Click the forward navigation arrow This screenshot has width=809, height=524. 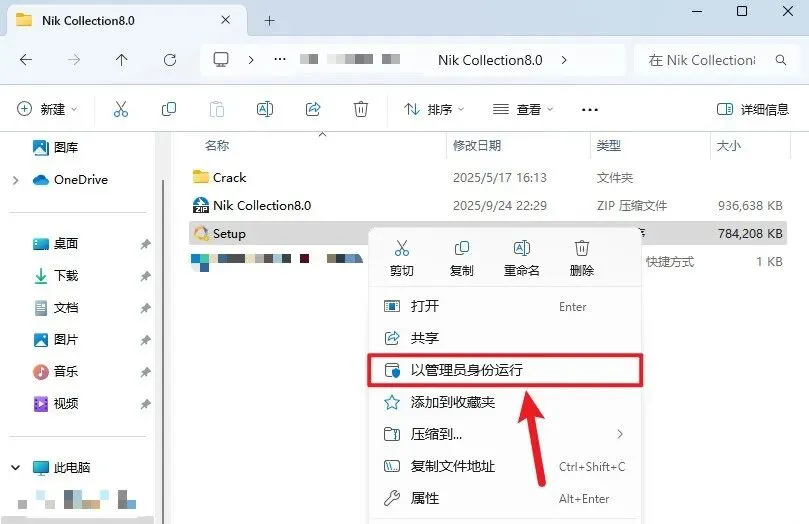point(74,60)
